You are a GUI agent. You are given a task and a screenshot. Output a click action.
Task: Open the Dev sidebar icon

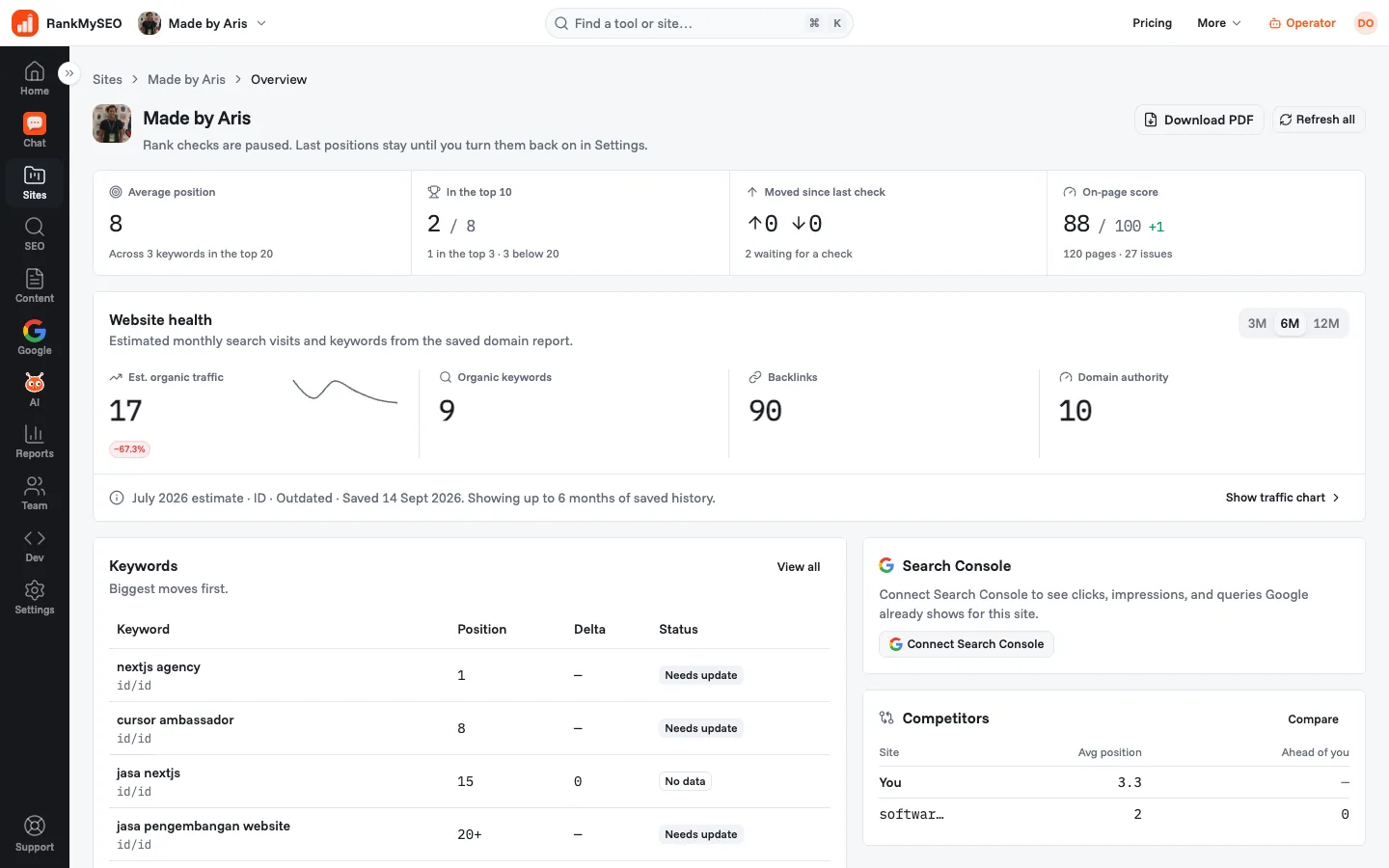point(35,546)
